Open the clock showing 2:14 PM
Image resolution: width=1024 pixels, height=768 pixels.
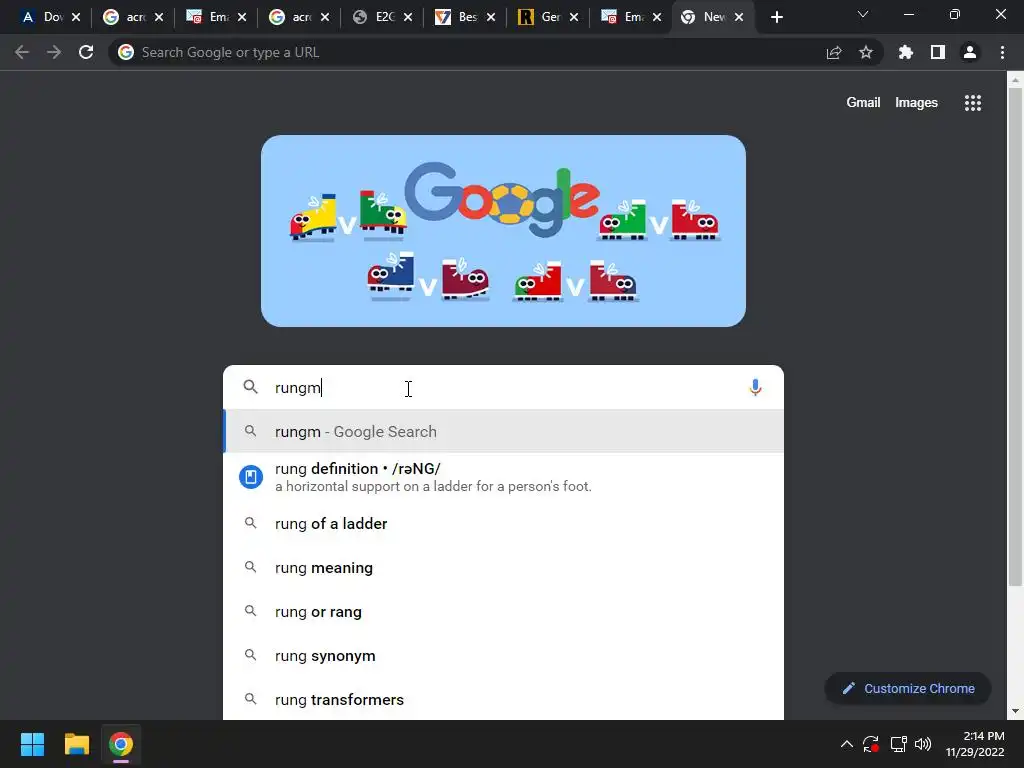coord(975,744)
